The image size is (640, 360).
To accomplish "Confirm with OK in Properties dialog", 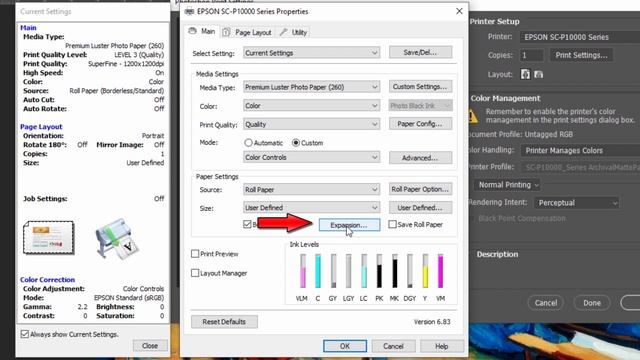I will [x=345, y=346].
